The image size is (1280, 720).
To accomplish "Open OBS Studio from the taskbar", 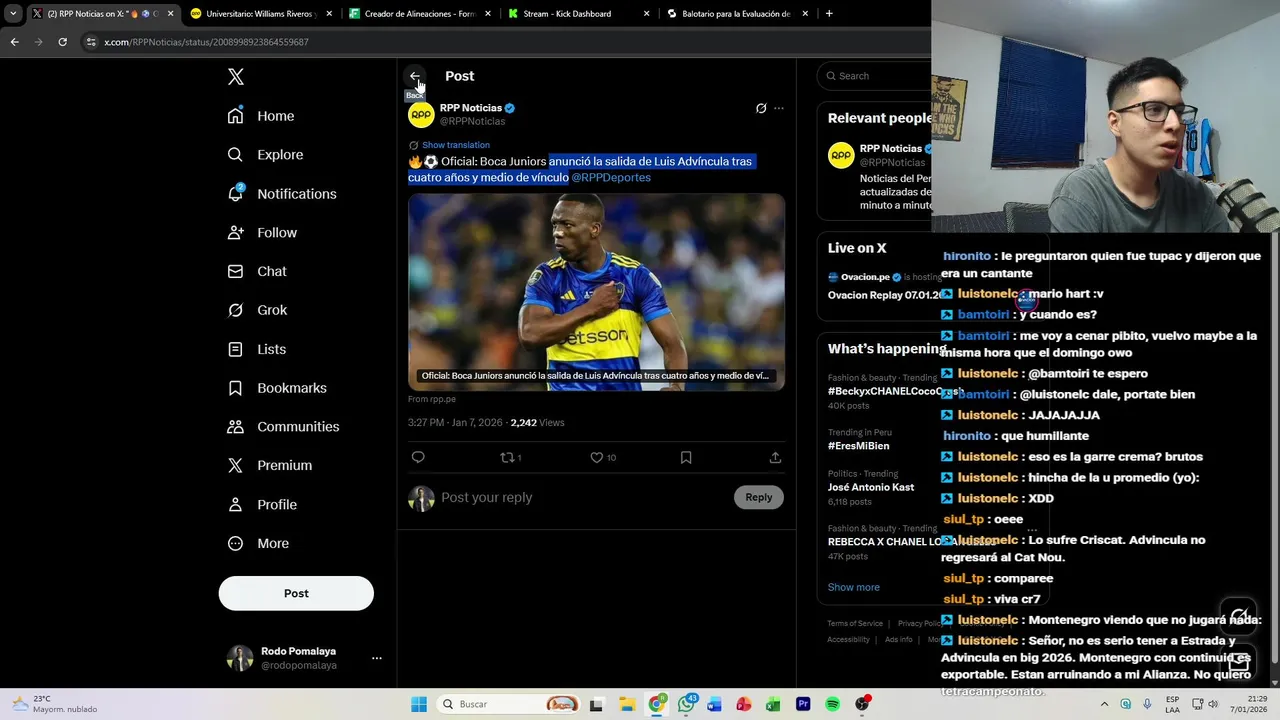I will point(862,704).
